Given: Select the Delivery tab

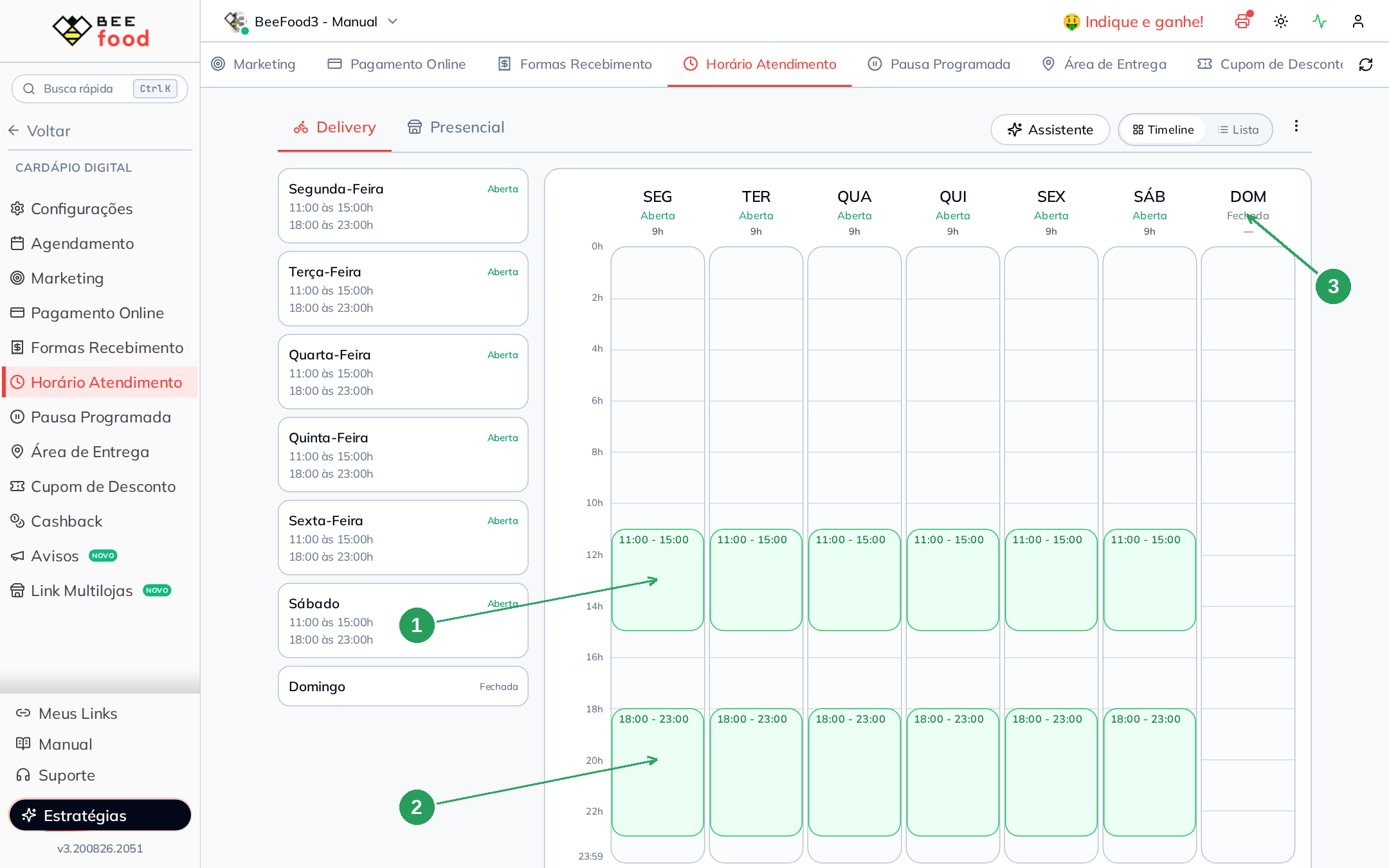Looking at the screenshot, I should [334, 127].
